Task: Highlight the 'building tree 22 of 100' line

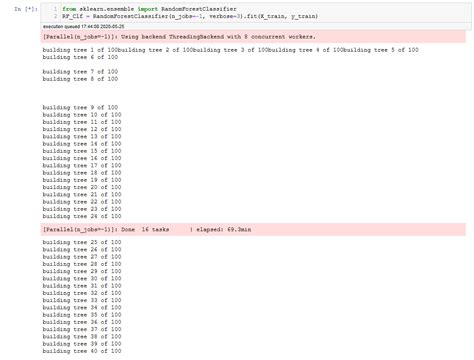Action: coord(82,202)
